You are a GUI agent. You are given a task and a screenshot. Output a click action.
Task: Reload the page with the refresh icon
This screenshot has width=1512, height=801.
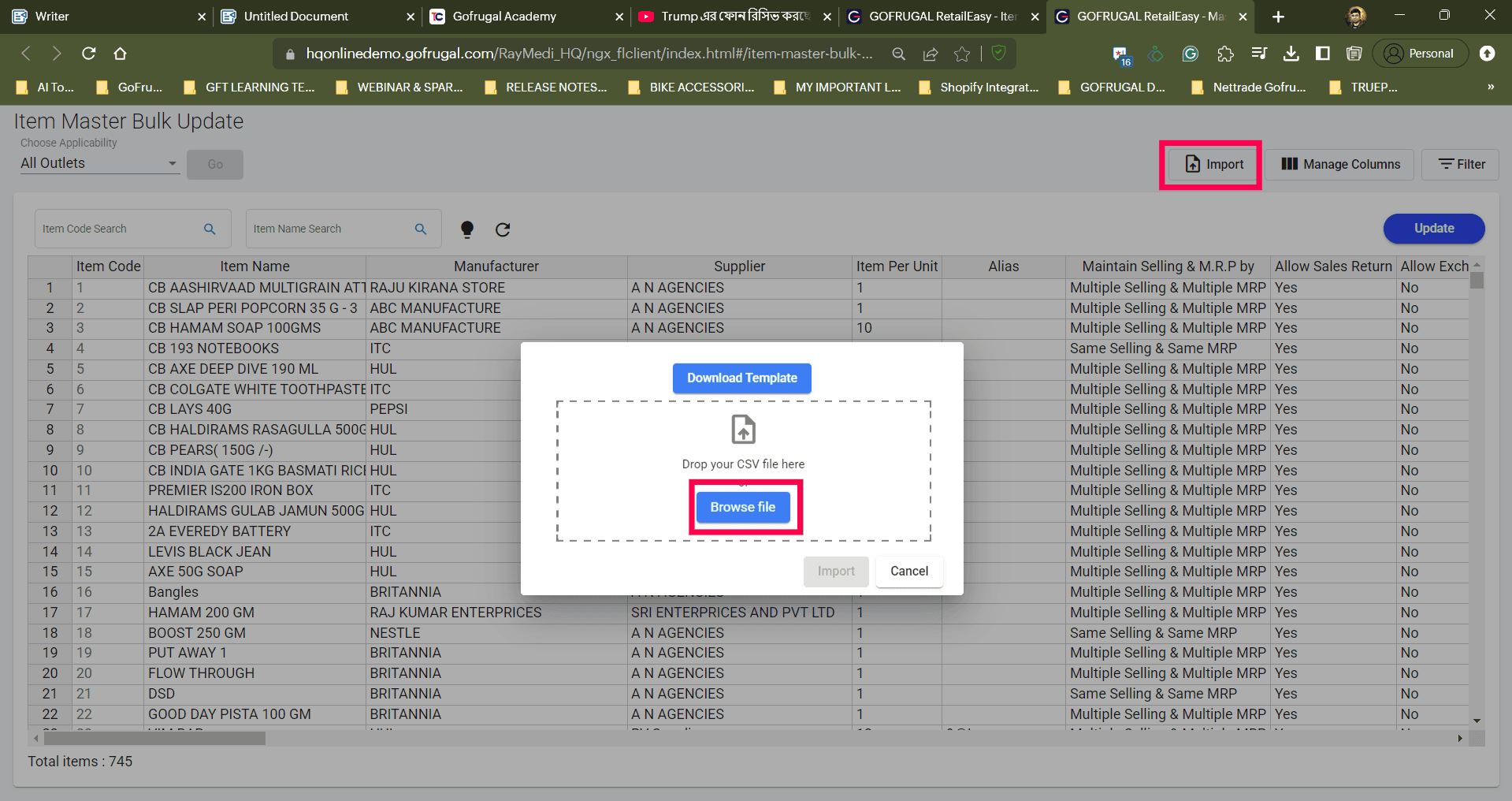click(x=89, y=54)
